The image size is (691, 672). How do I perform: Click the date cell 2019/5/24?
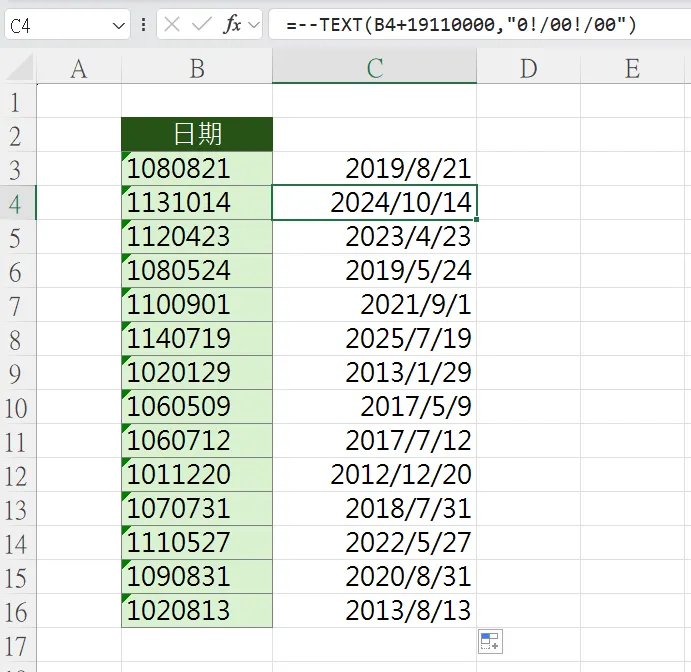coord(375,271)
